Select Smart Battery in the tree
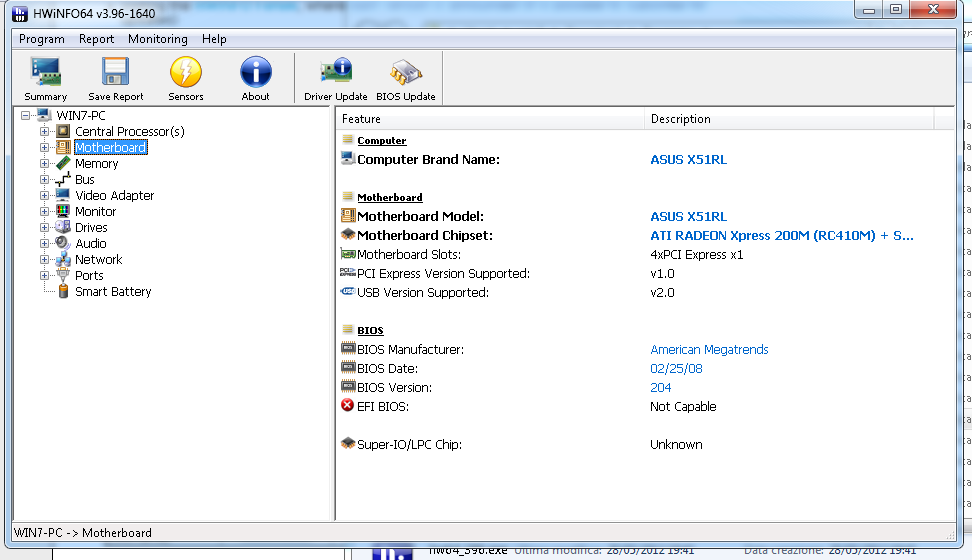The width and height of the screenshot is (972, 560). tap(113, 291)
